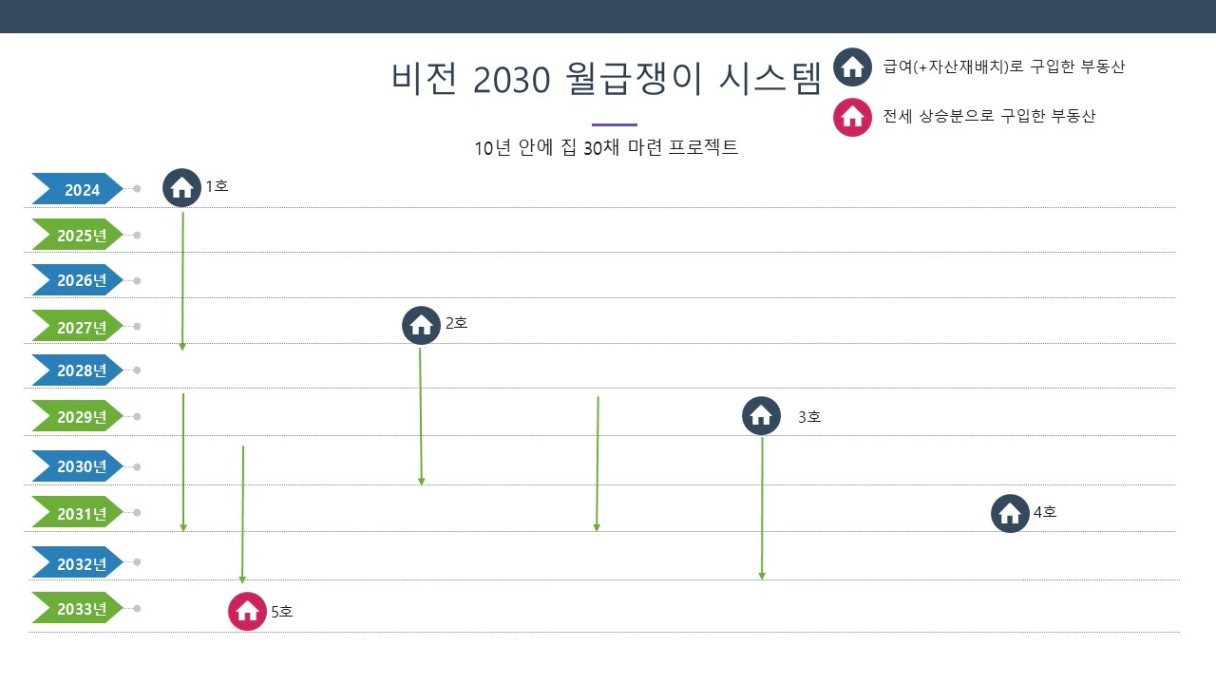Screen dimensions: 1216x684
Task: Click the title 비전 2030 월급쟁이 시스템
Action: point(607,79)
